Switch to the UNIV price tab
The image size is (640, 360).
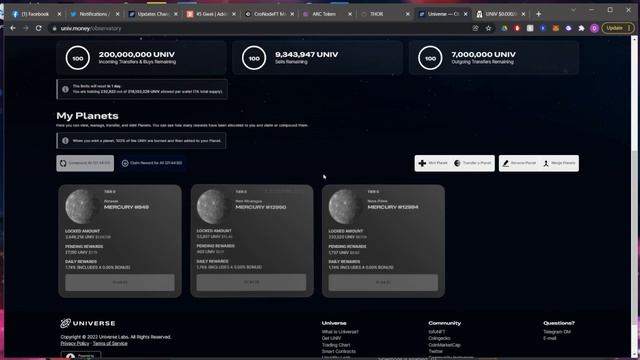click(501, 14)
